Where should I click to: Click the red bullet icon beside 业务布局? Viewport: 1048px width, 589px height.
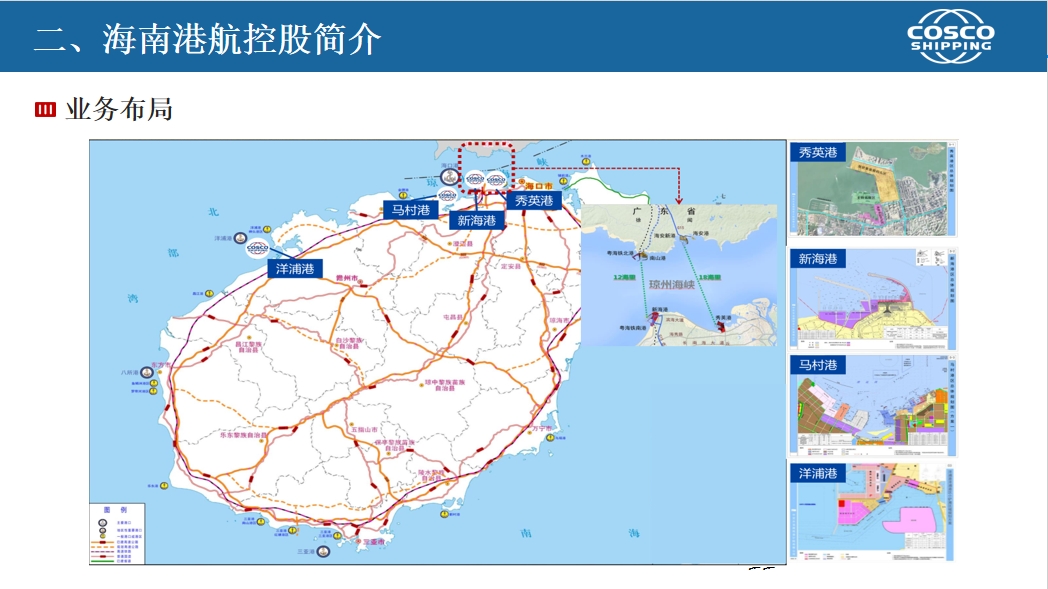pos(45,110)
